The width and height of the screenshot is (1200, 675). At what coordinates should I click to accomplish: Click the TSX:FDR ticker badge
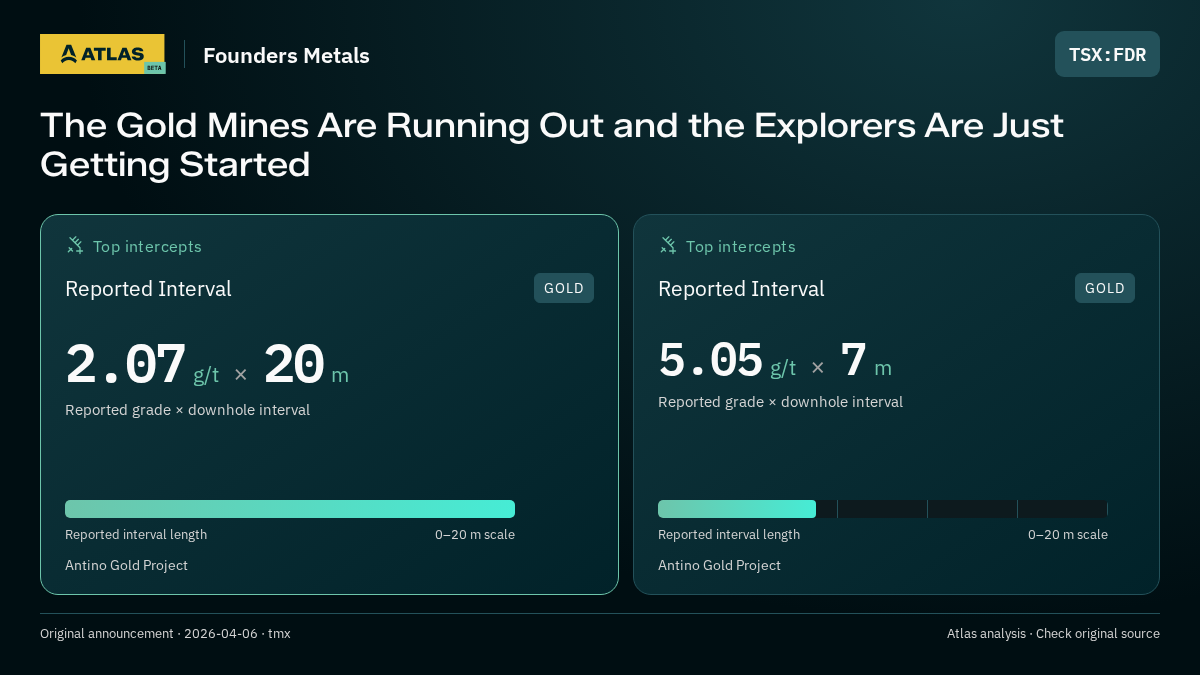click(x=1107, y=54)
